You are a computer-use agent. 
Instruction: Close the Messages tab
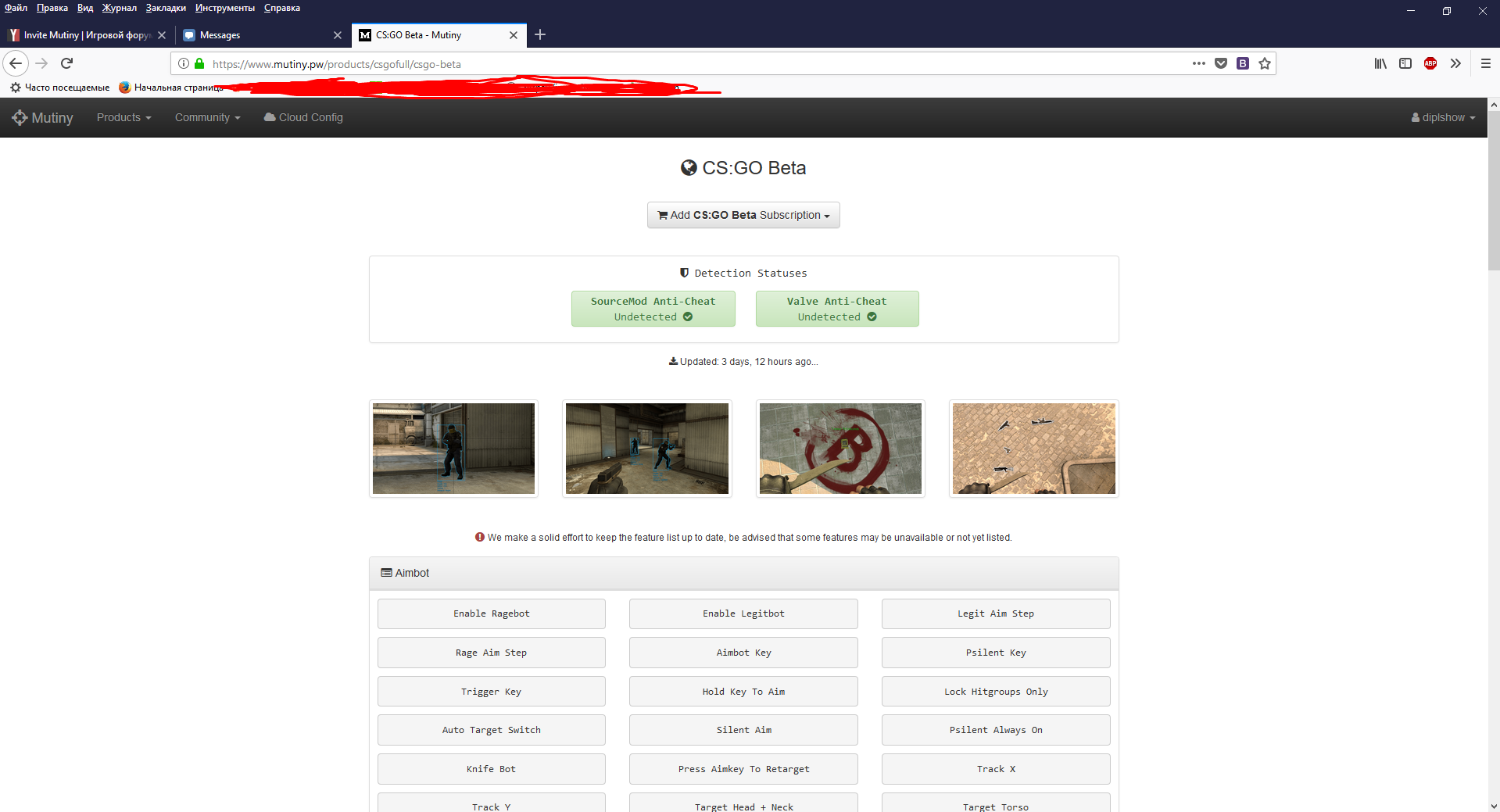(x=338, y=35)
